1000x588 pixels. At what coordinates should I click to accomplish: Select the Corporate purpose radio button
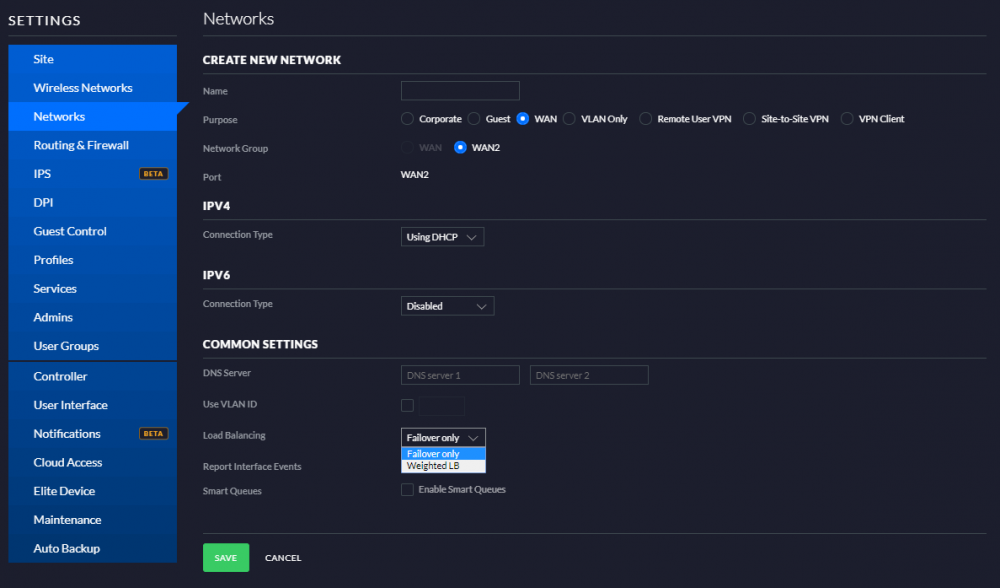click(x=407, y=119)
